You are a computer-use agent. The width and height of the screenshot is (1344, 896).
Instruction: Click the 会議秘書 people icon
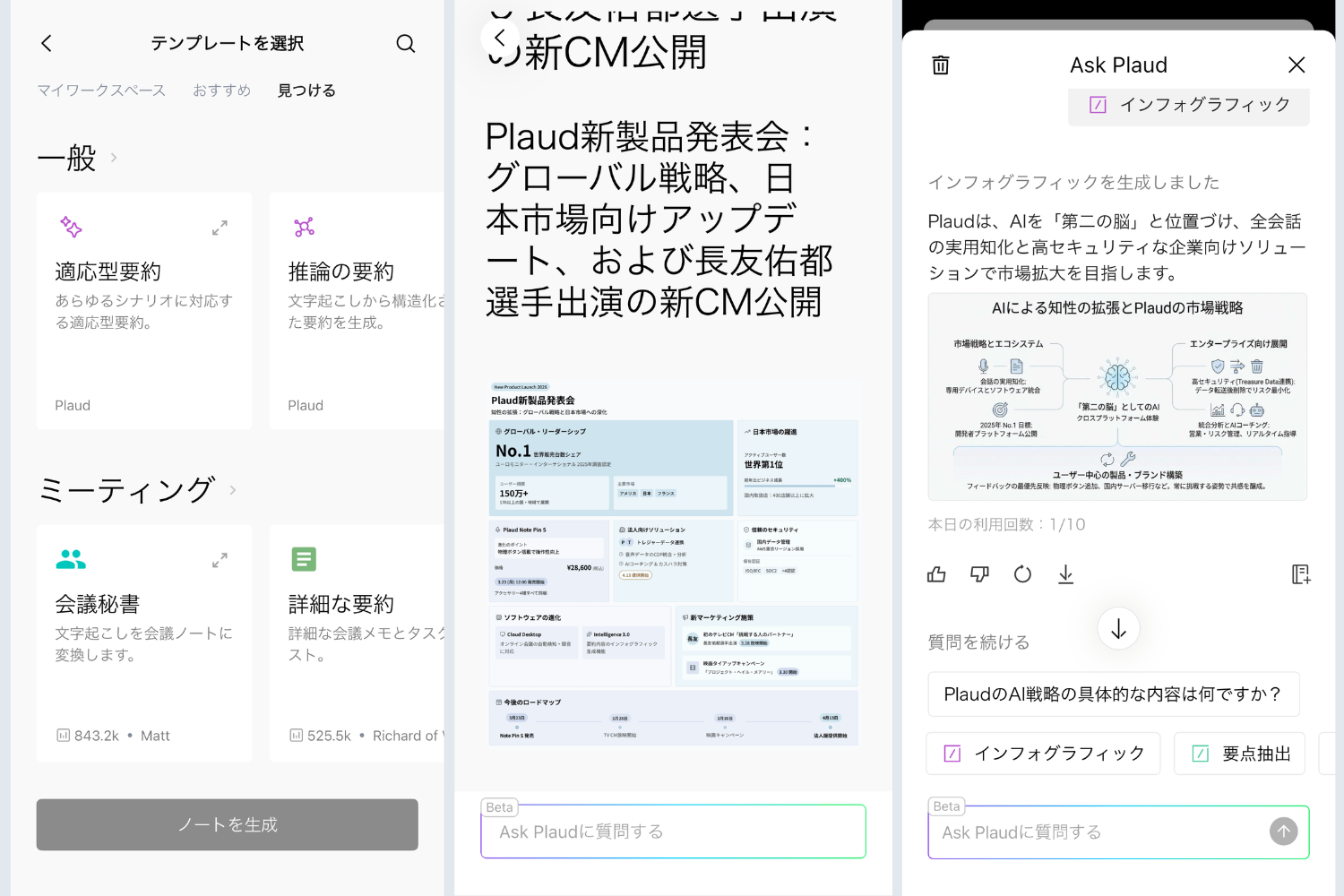coord(71,559)
